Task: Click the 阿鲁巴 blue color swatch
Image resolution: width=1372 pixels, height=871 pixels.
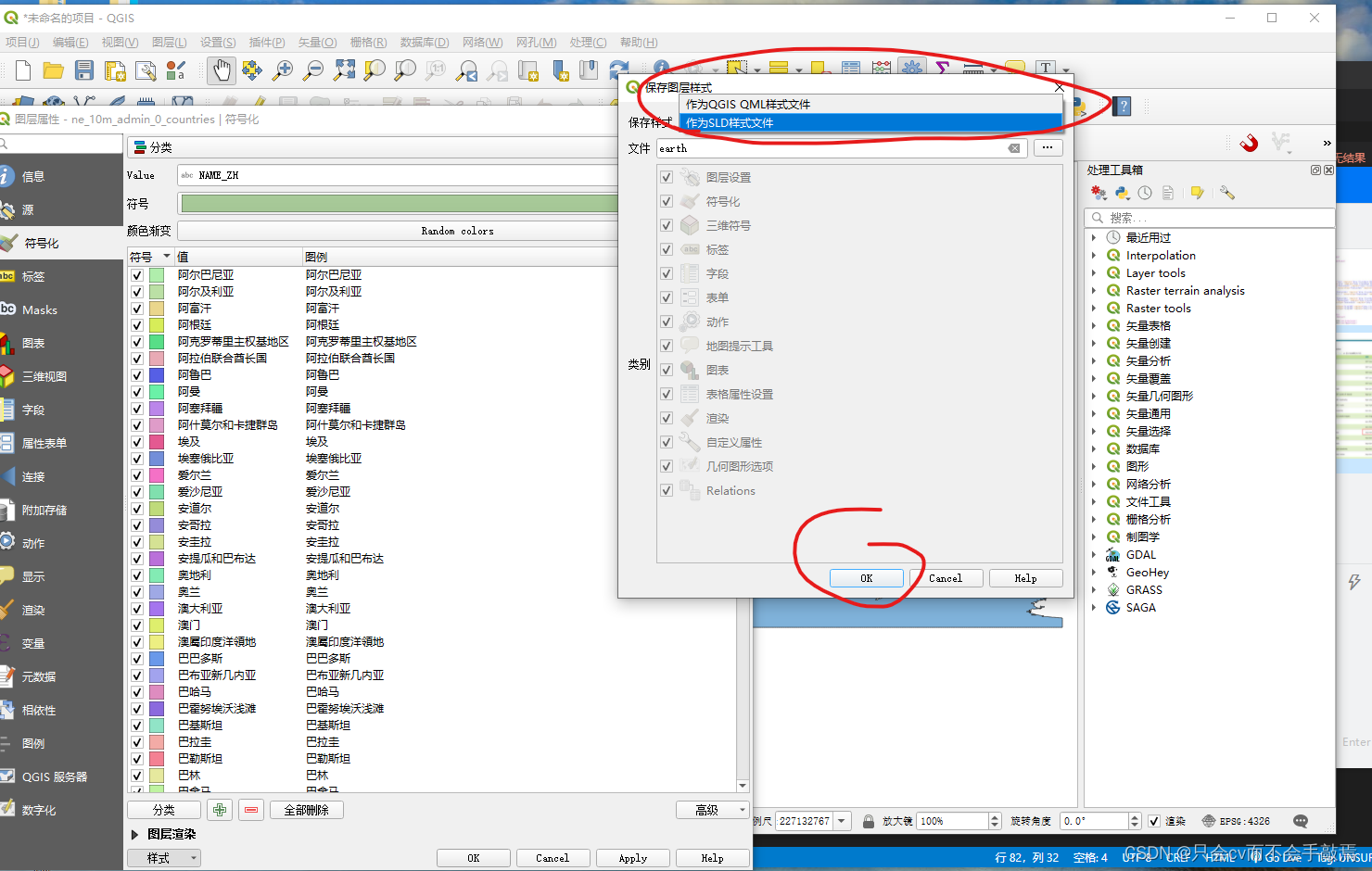Action: 157,375
